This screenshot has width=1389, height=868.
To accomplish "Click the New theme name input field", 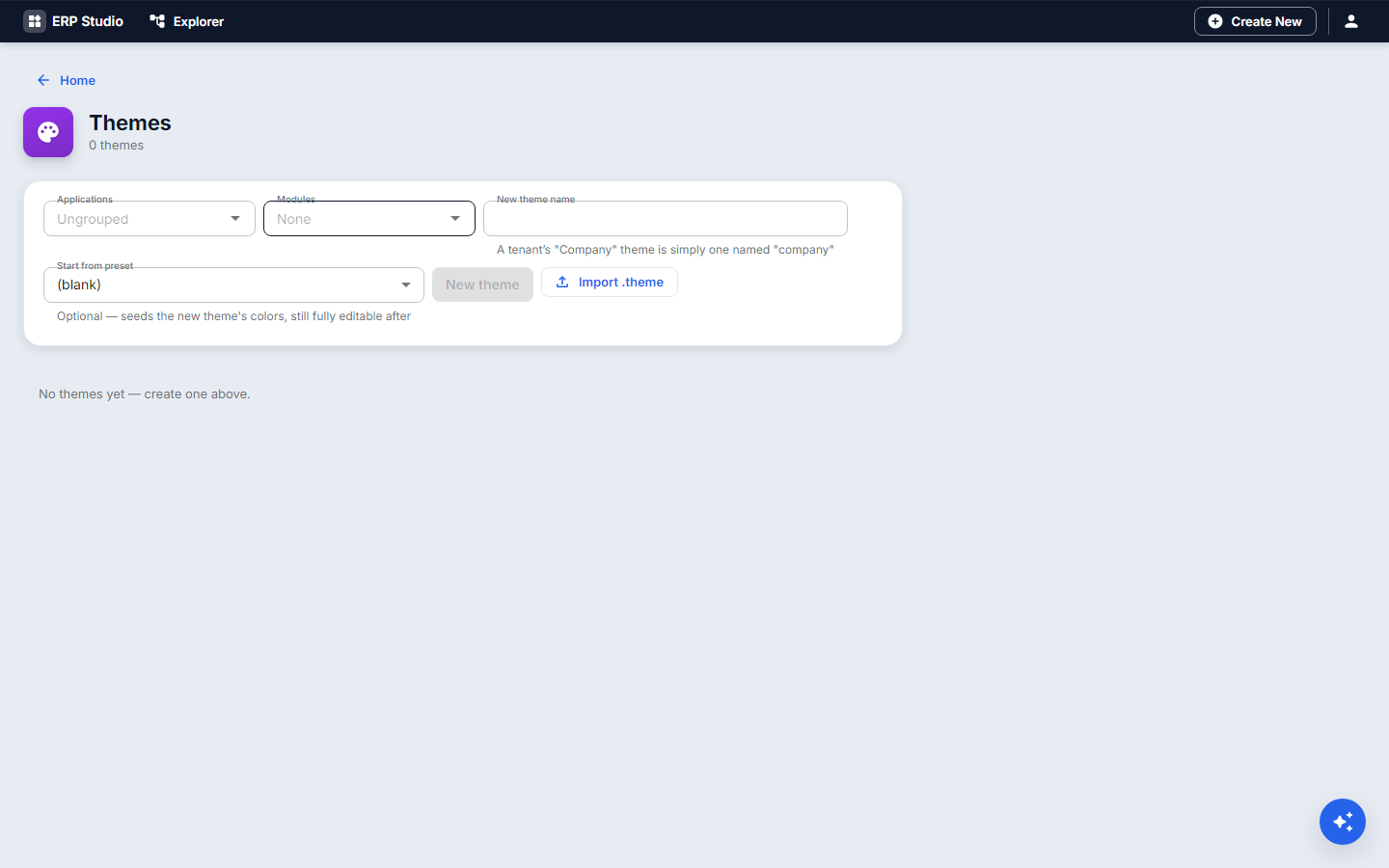I will tap(666, 219).
